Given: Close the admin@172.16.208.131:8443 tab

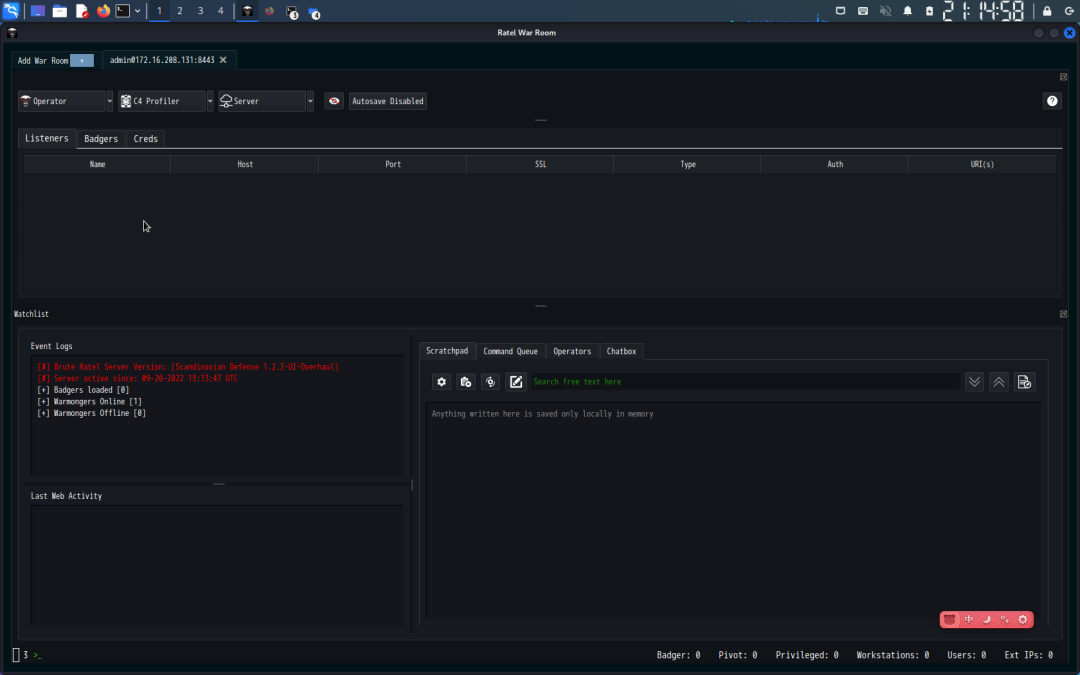Looking at the screenshot, I should tap(223, 60).
